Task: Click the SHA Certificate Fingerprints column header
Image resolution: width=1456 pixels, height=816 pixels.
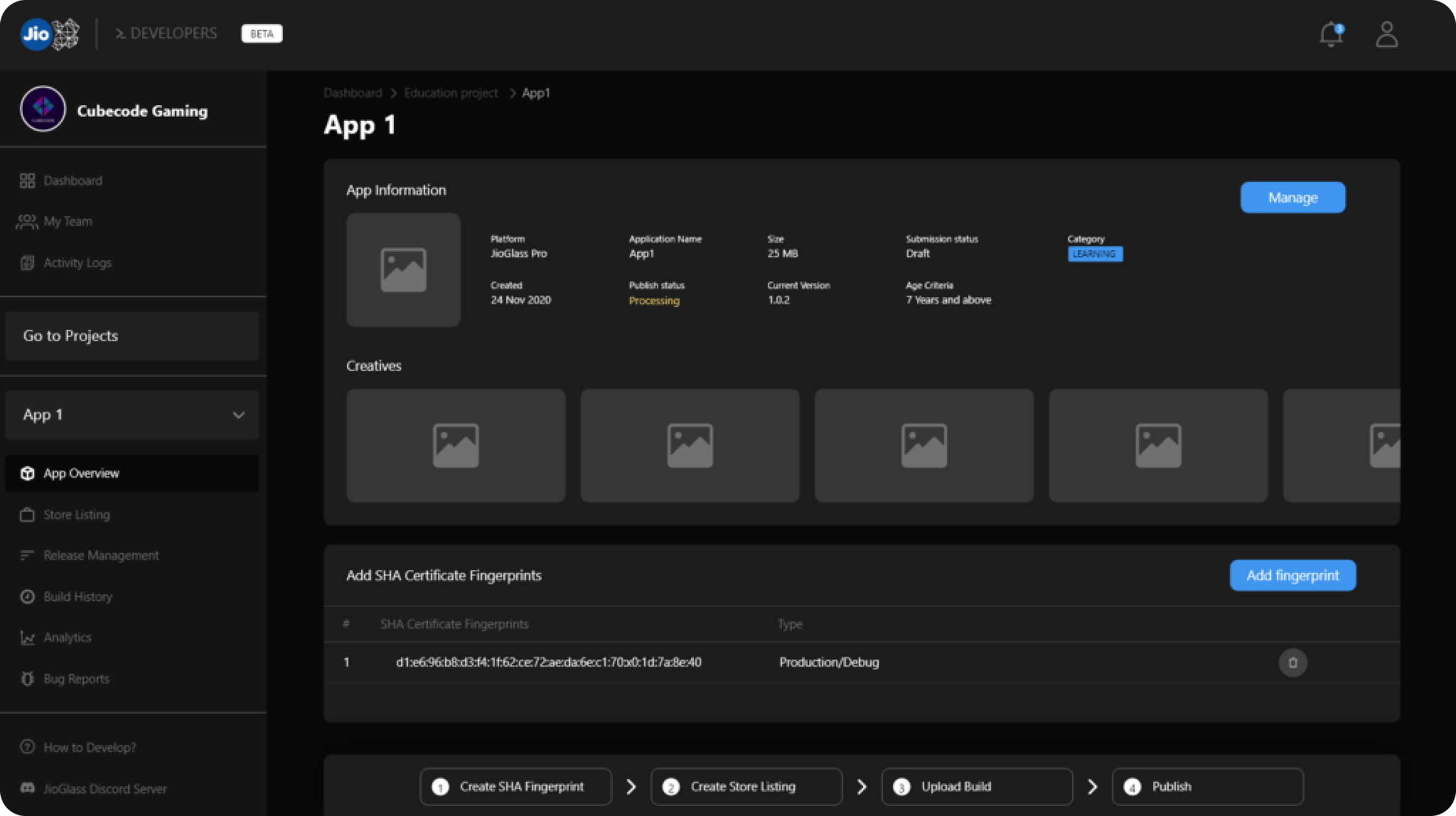Action: tap(454, 624)
